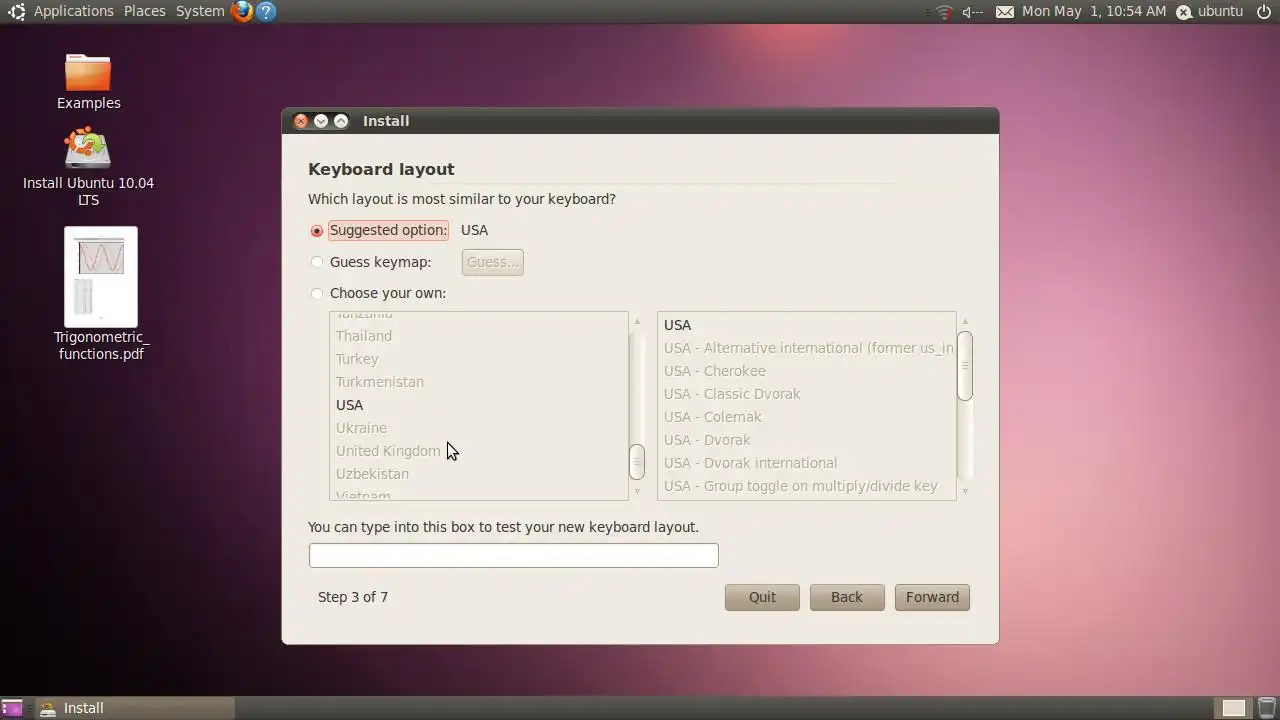Open the mail envelope indicator
Image resolution: width=1280 pixels, height=720 pixels.
tap(1005, 12)
